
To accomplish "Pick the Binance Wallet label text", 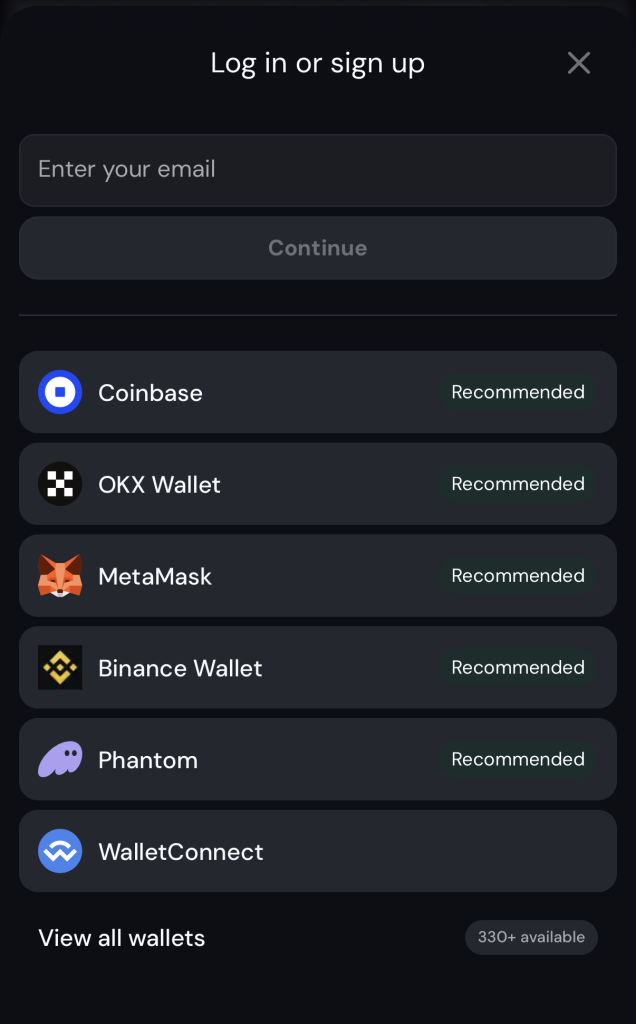I will click(180, 669).
